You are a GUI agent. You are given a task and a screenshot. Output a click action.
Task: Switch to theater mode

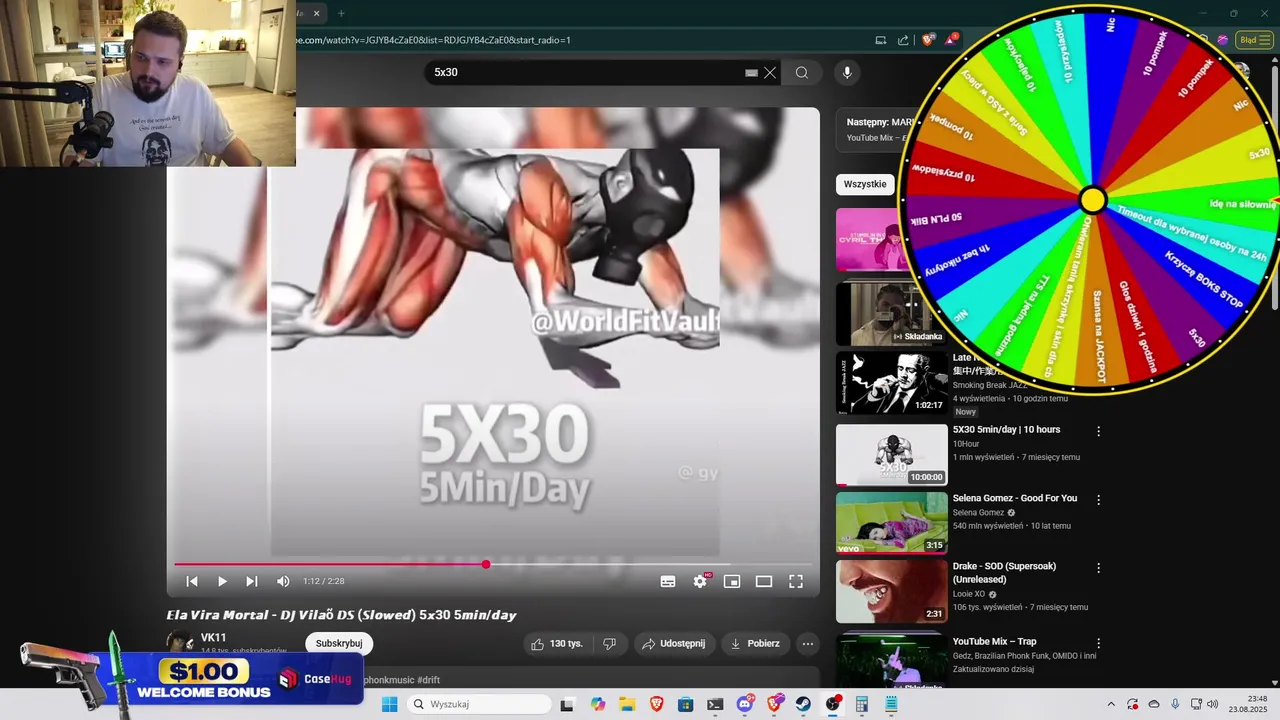tap(764, 581)
